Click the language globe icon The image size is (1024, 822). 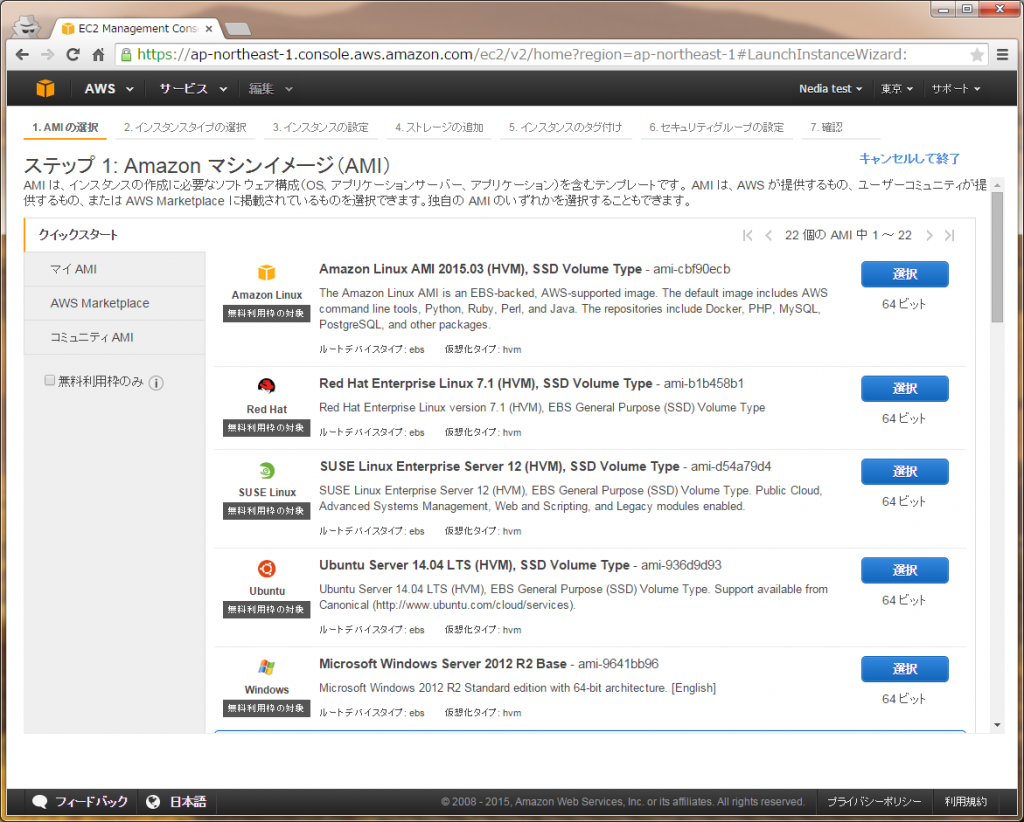point(153,802)
